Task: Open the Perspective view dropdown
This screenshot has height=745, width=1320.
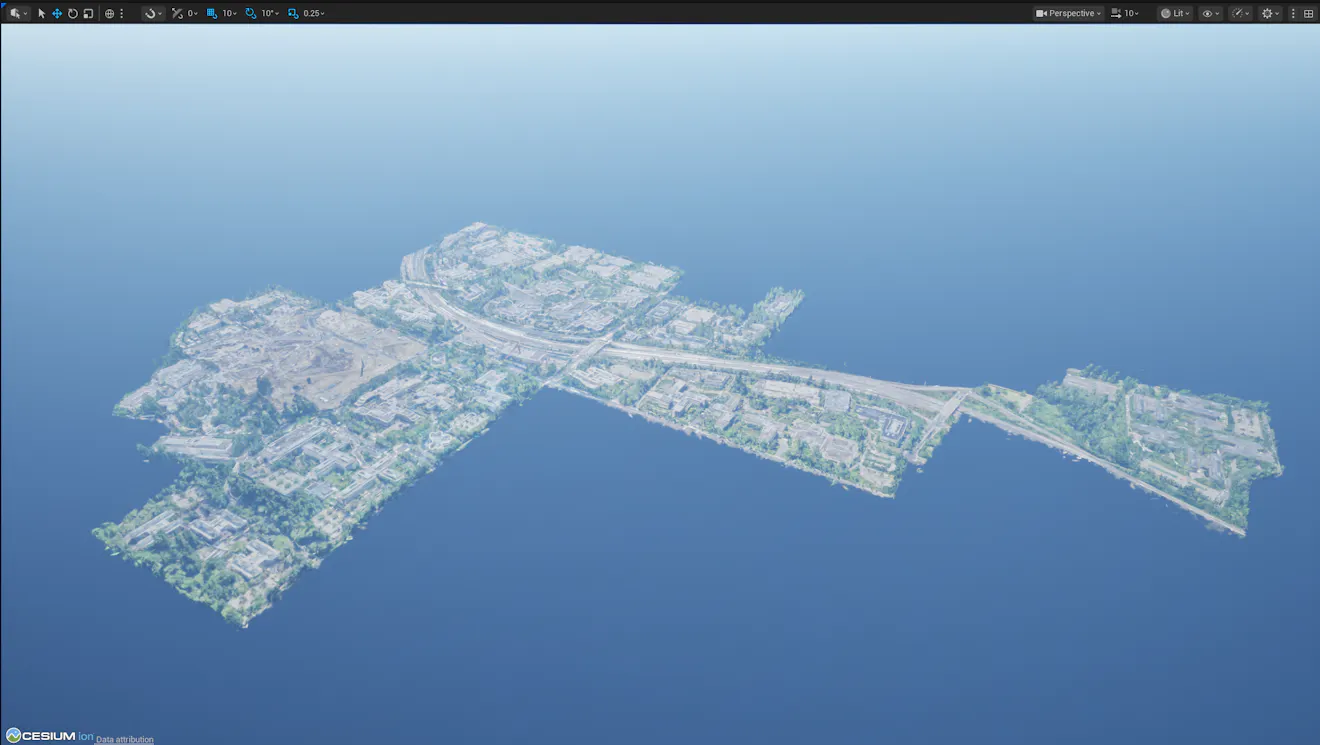Action: tap(1068, 13)
